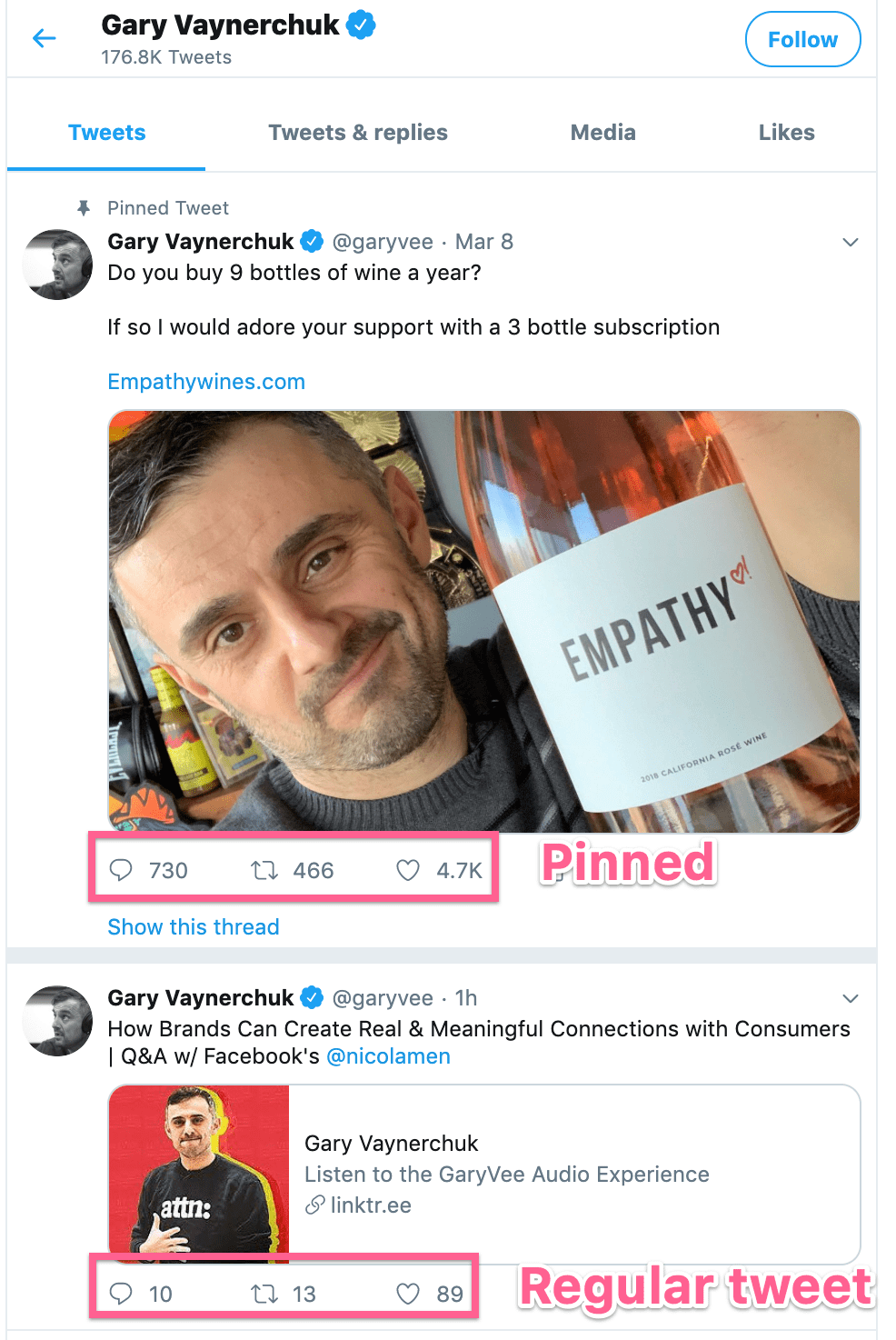Go back using the left arrow icon
Screen dimensions: 896x1340
coord(44,38)
